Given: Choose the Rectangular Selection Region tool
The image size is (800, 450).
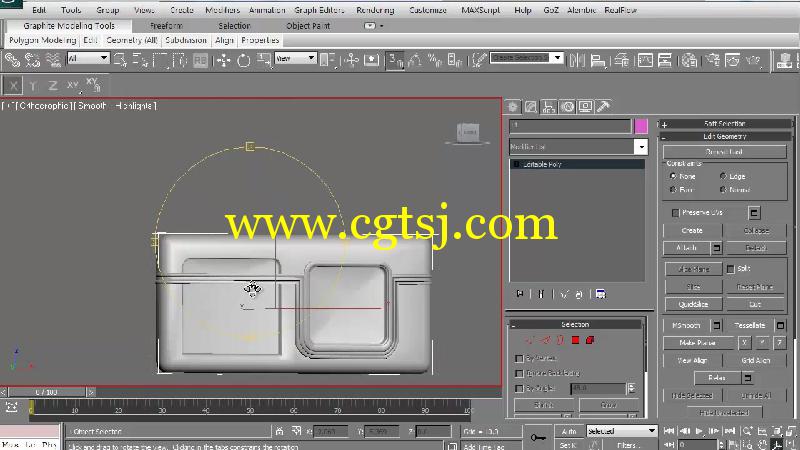Looking at the screenshot, I should [x=160, y=61].
